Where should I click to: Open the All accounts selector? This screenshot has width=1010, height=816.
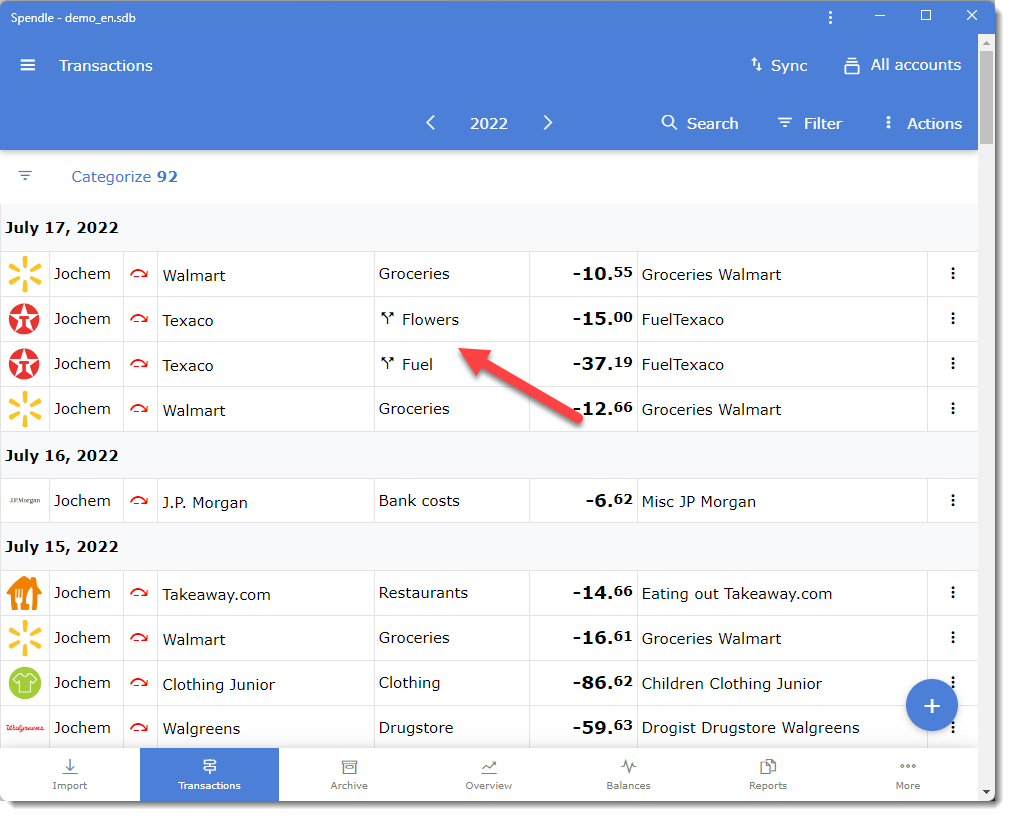[x=902, y=65]
